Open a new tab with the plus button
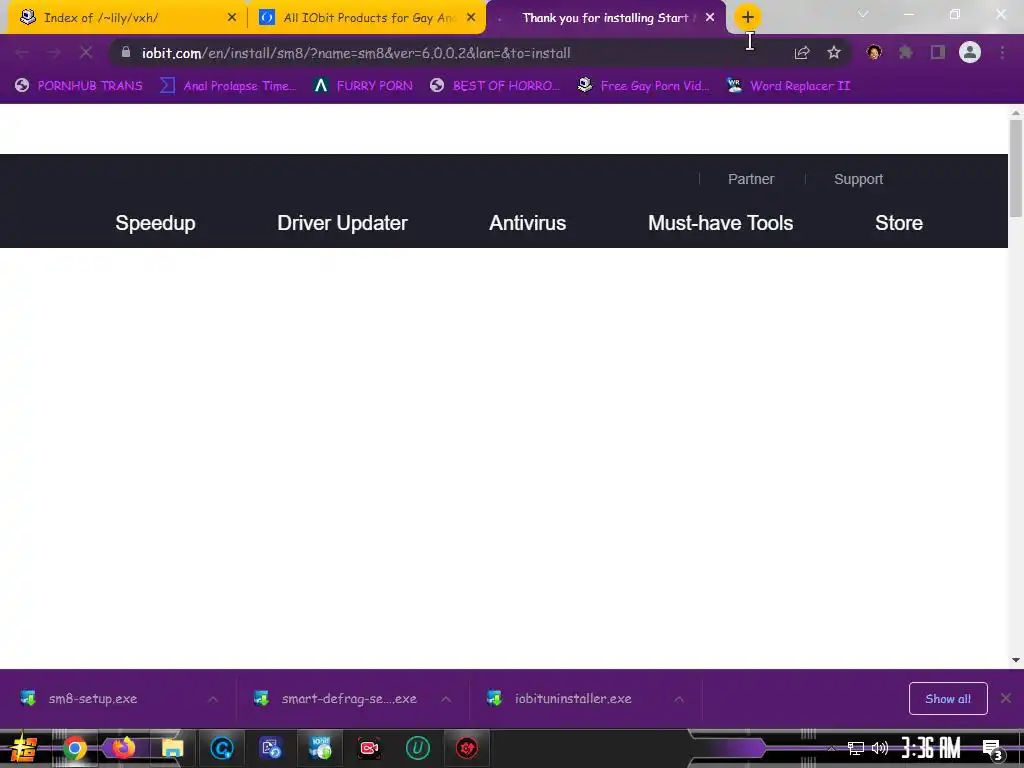 pyautogui.click(x=748, y=17)
